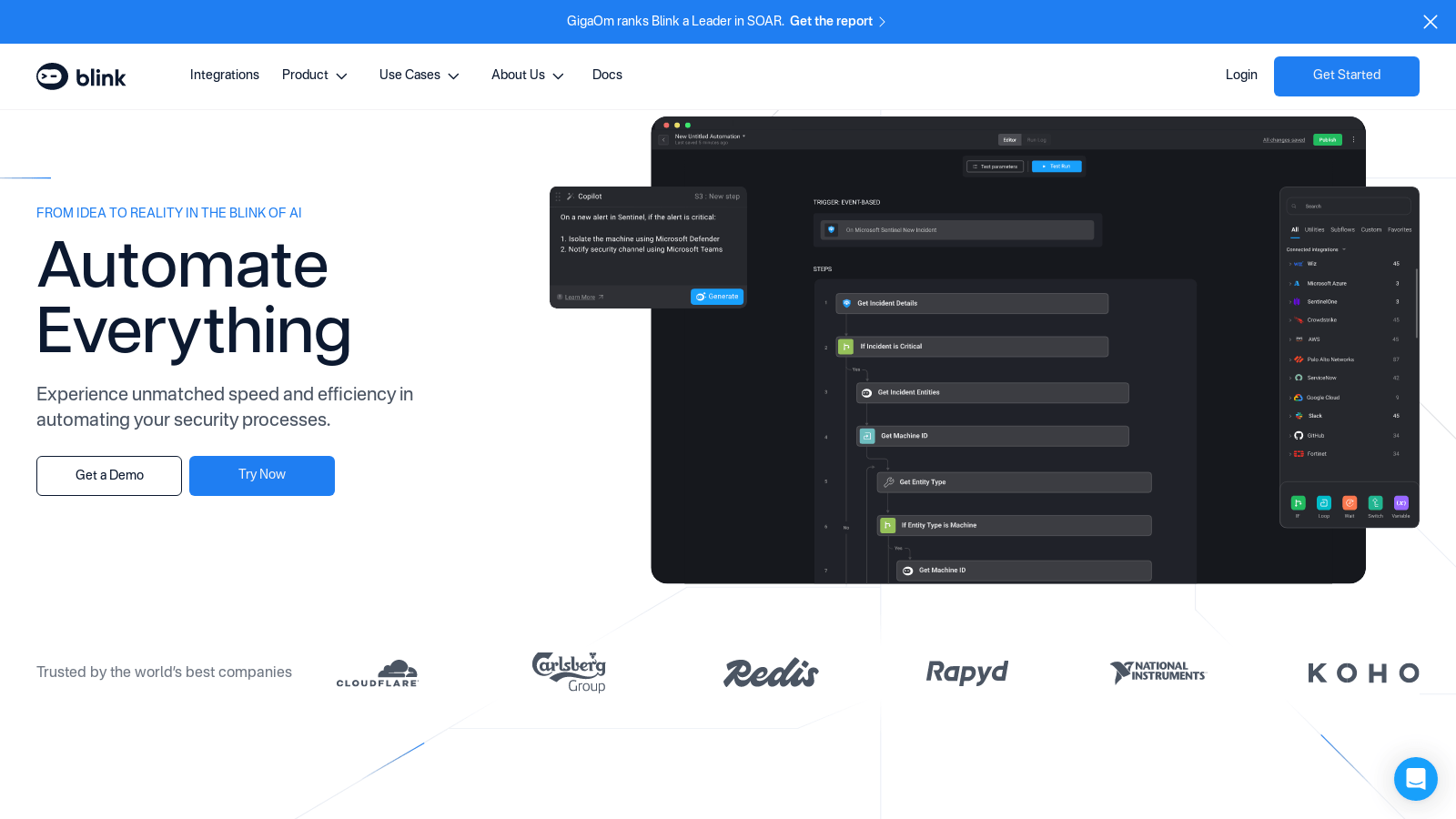Open the Connected integrations dropdown

1316,249
